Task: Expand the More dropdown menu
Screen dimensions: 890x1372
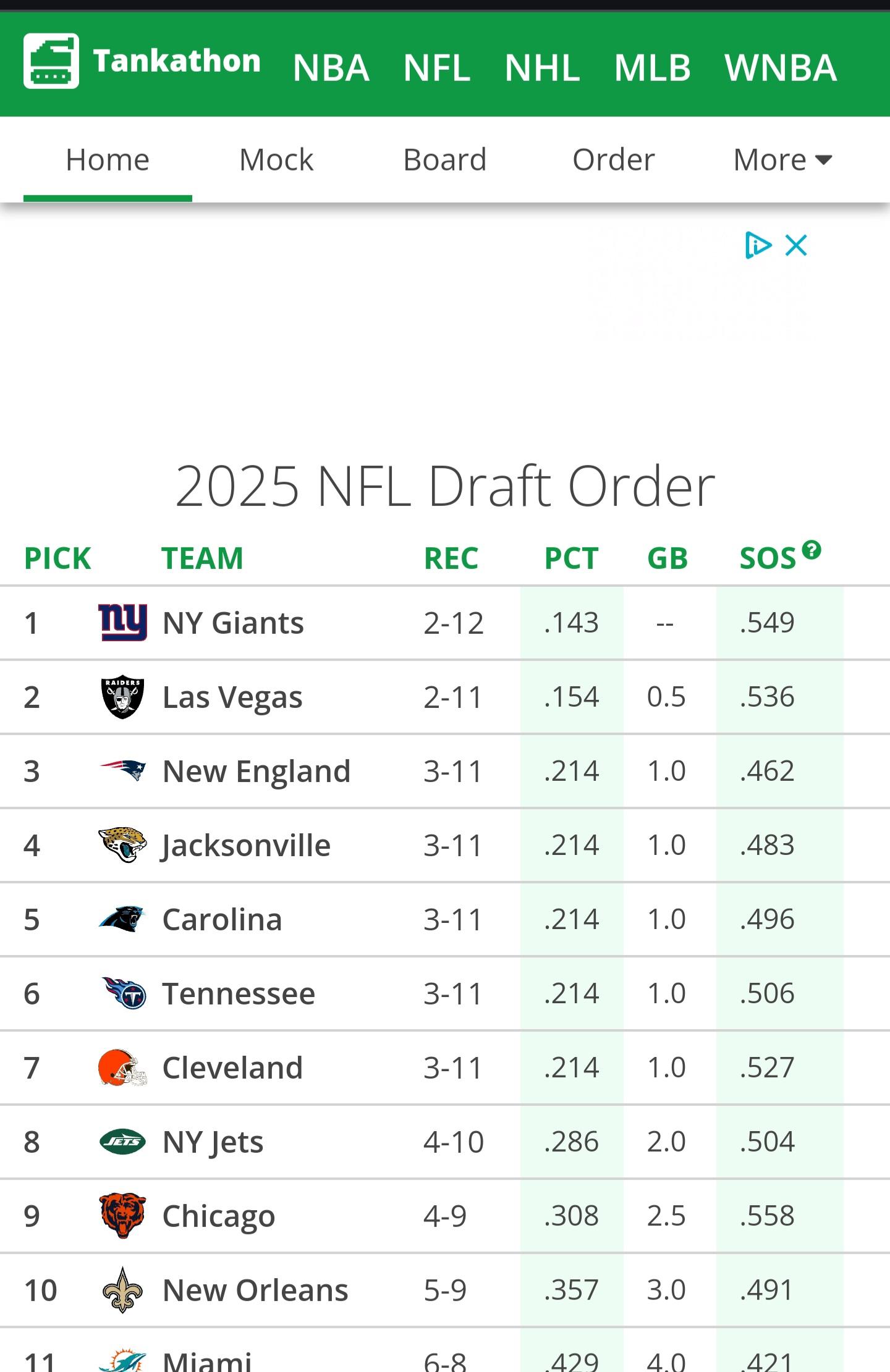Action: tap(782, 160)
